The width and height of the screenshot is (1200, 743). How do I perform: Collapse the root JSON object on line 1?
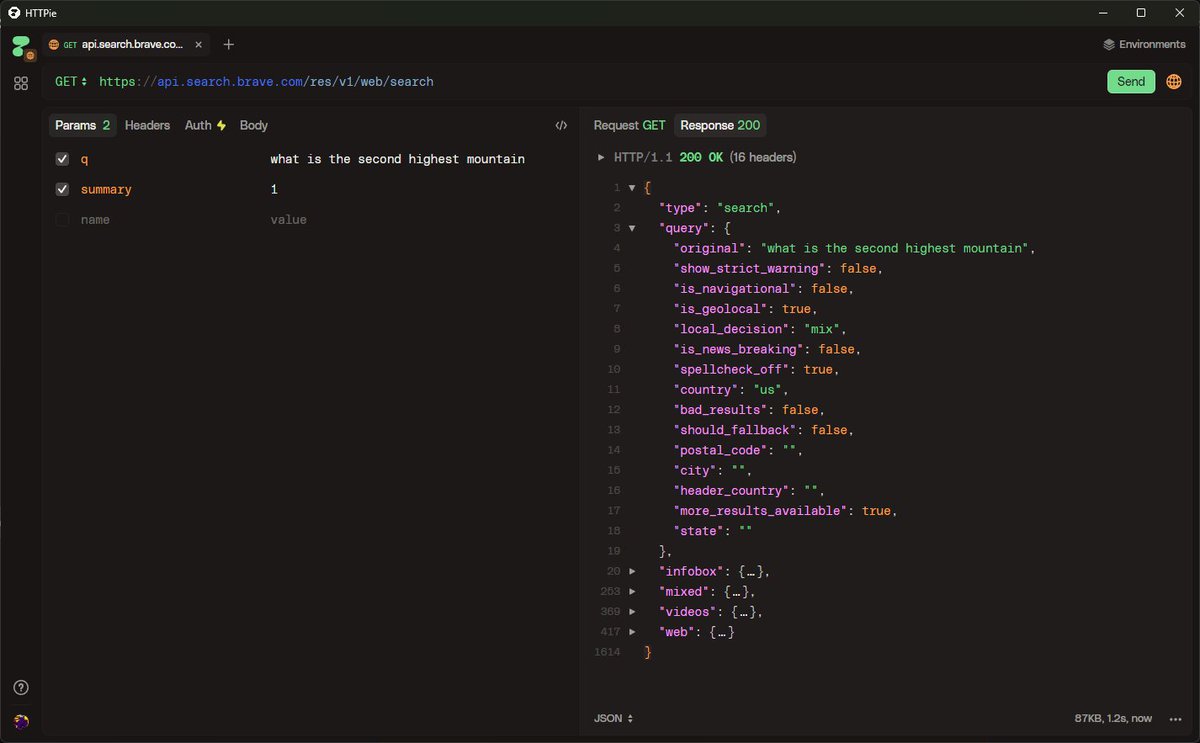click(632, 188)
